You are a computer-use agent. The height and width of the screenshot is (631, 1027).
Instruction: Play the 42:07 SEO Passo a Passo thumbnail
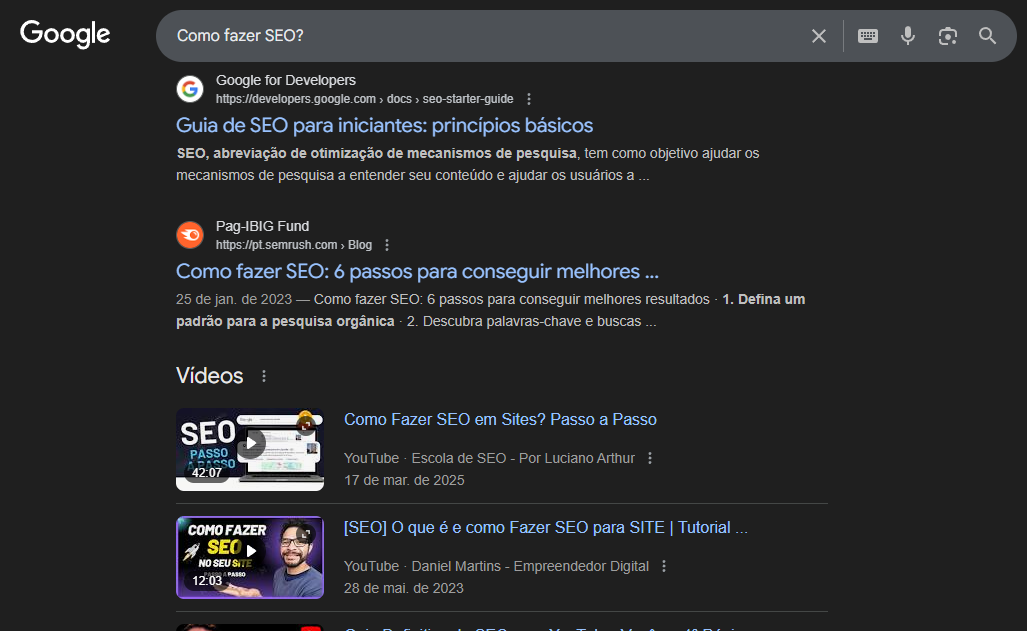point(249,449)
